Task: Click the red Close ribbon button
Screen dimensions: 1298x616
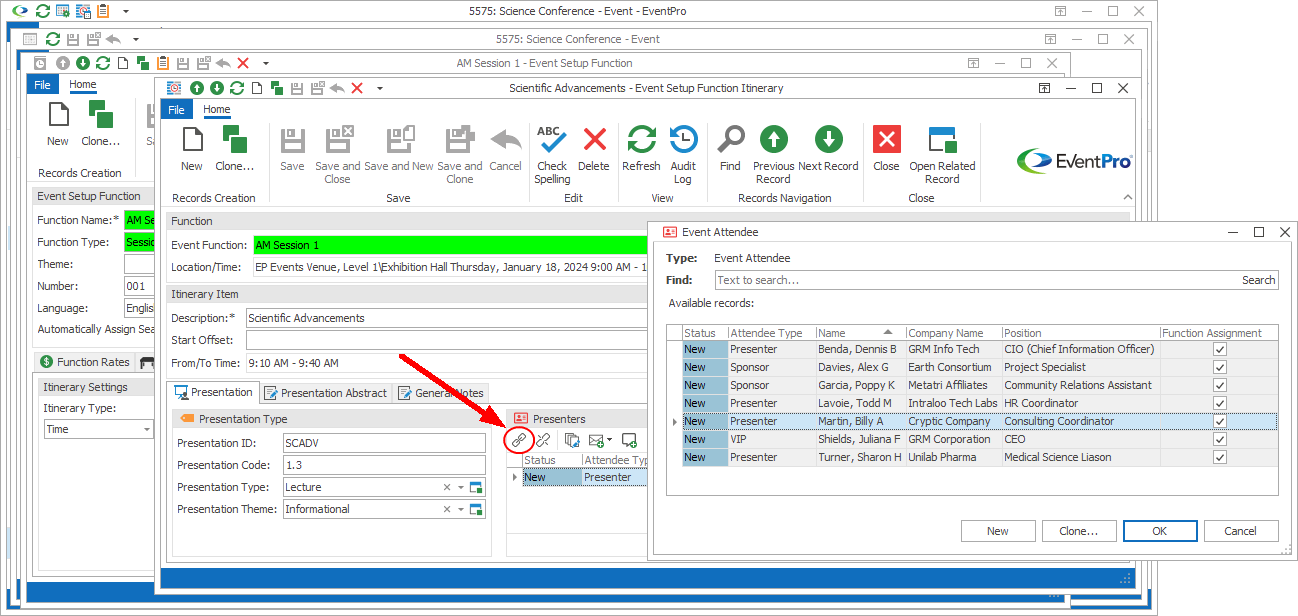Action: pos(887,149)
